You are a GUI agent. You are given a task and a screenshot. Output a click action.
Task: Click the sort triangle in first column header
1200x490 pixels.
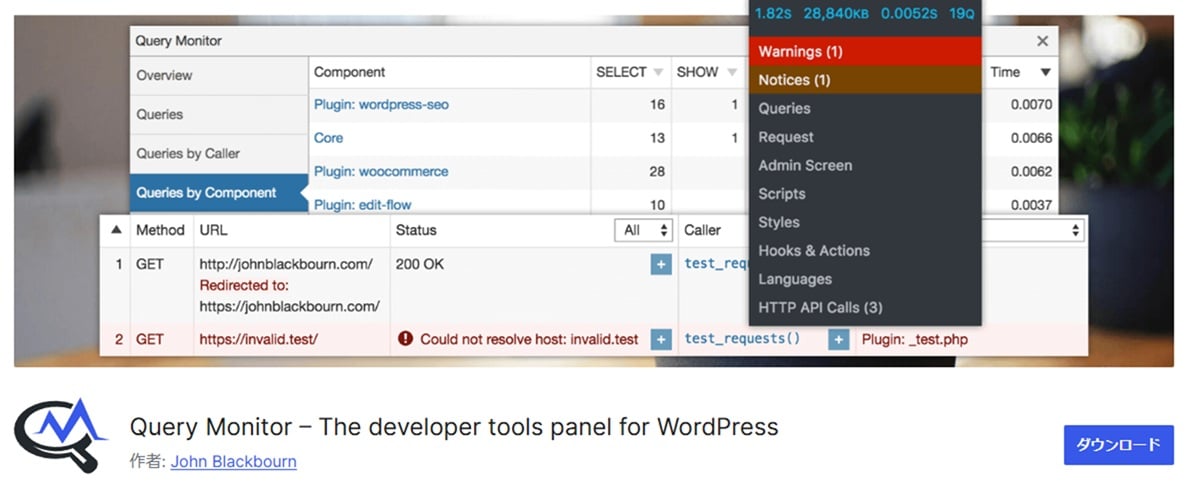[115, 230]
